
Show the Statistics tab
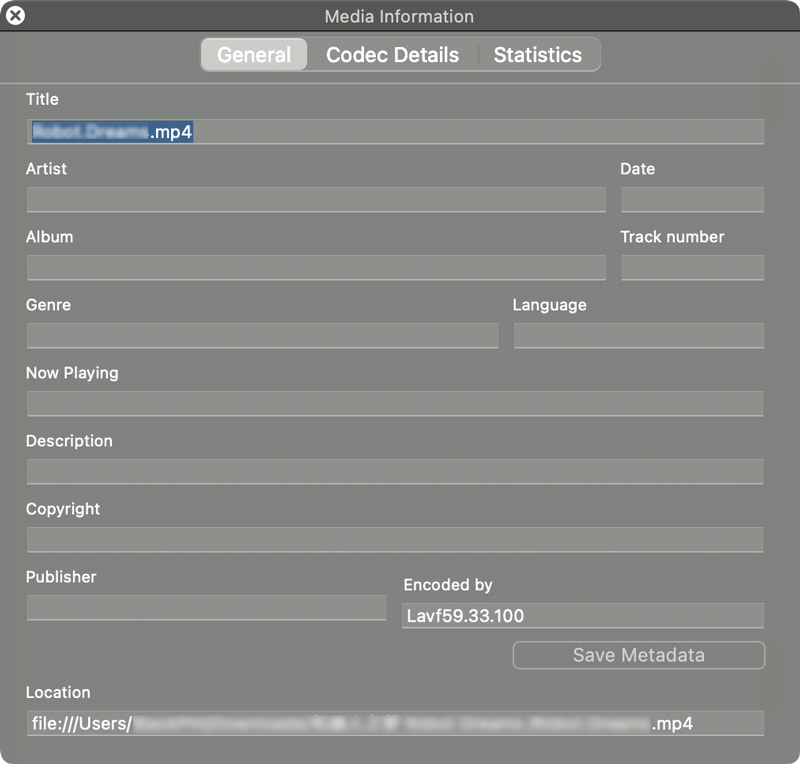click(x=537, y=55)
